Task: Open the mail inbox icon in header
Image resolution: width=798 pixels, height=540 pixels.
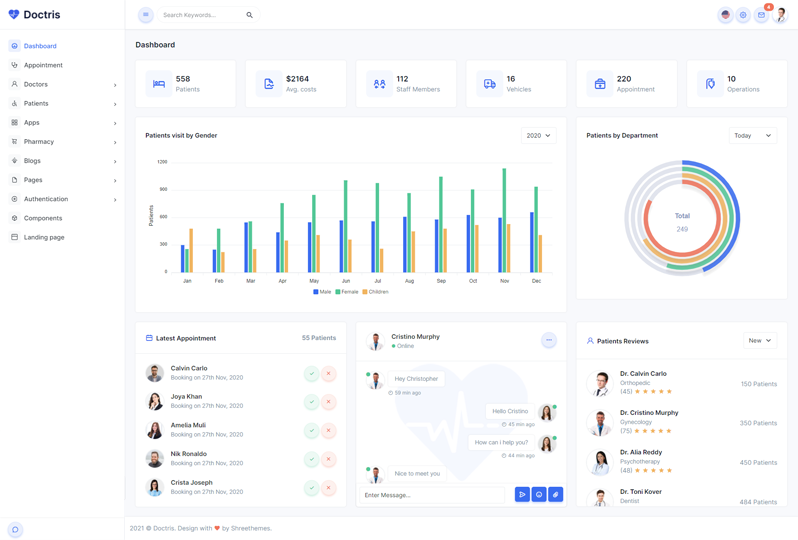Action: 761,15
